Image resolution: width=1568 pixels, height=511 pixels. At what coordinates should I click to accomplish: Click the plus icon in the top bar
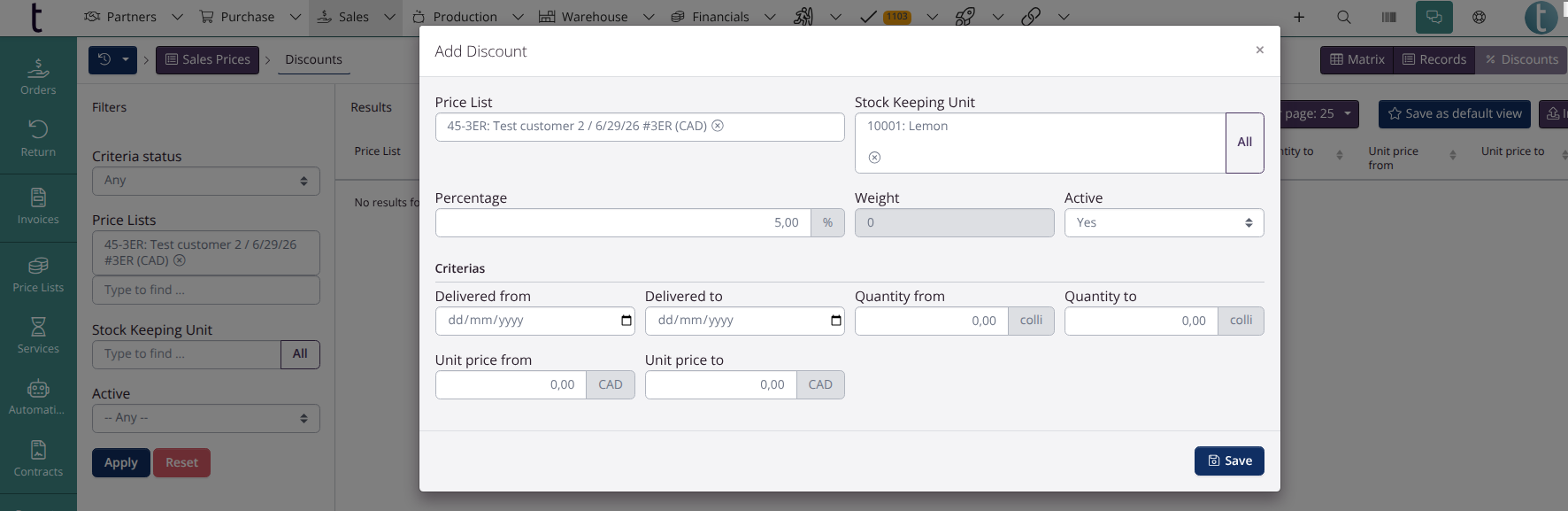point(1298,17)
